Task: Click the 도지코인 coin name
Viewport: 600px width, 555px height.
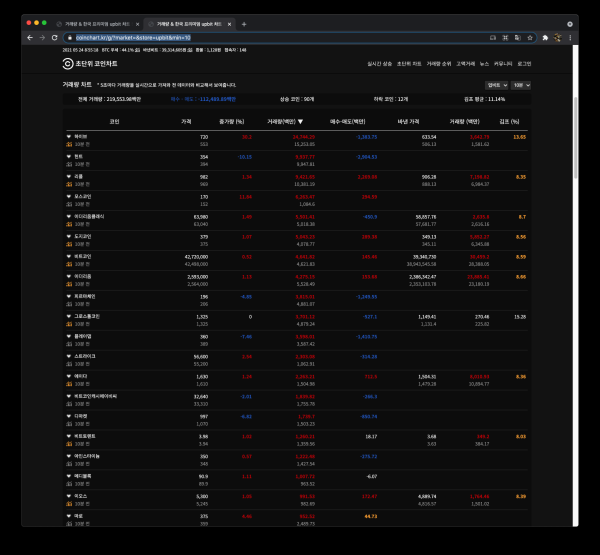Action: [x=83, y=236]
